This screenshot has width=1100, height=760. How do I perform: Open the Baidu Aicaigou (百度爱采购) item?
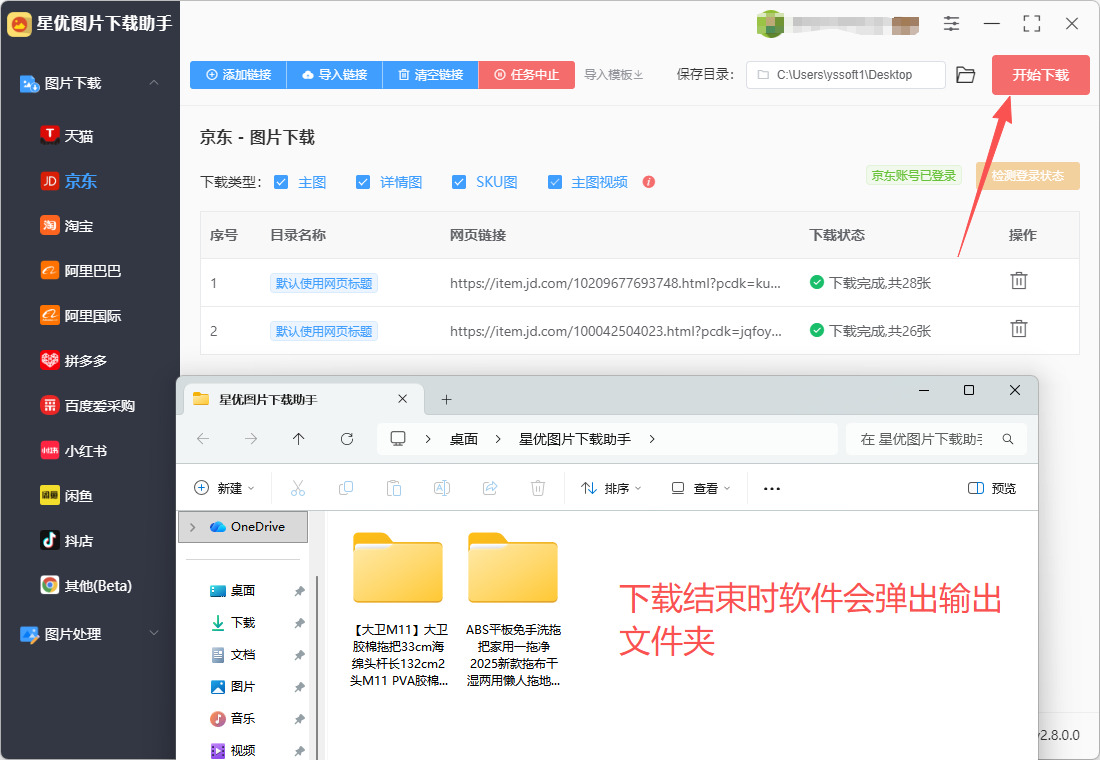pos(88,406)
